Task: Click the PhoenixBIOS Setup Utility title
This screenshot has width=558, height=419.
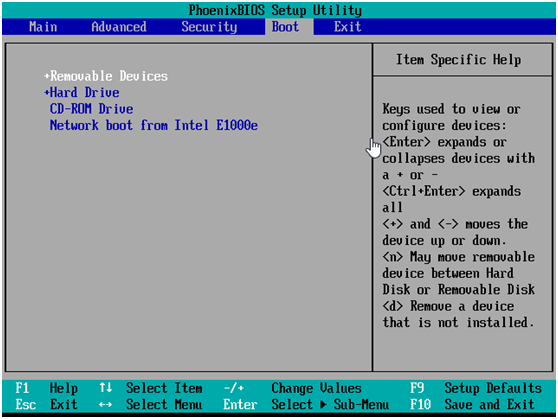Action: 275,10
